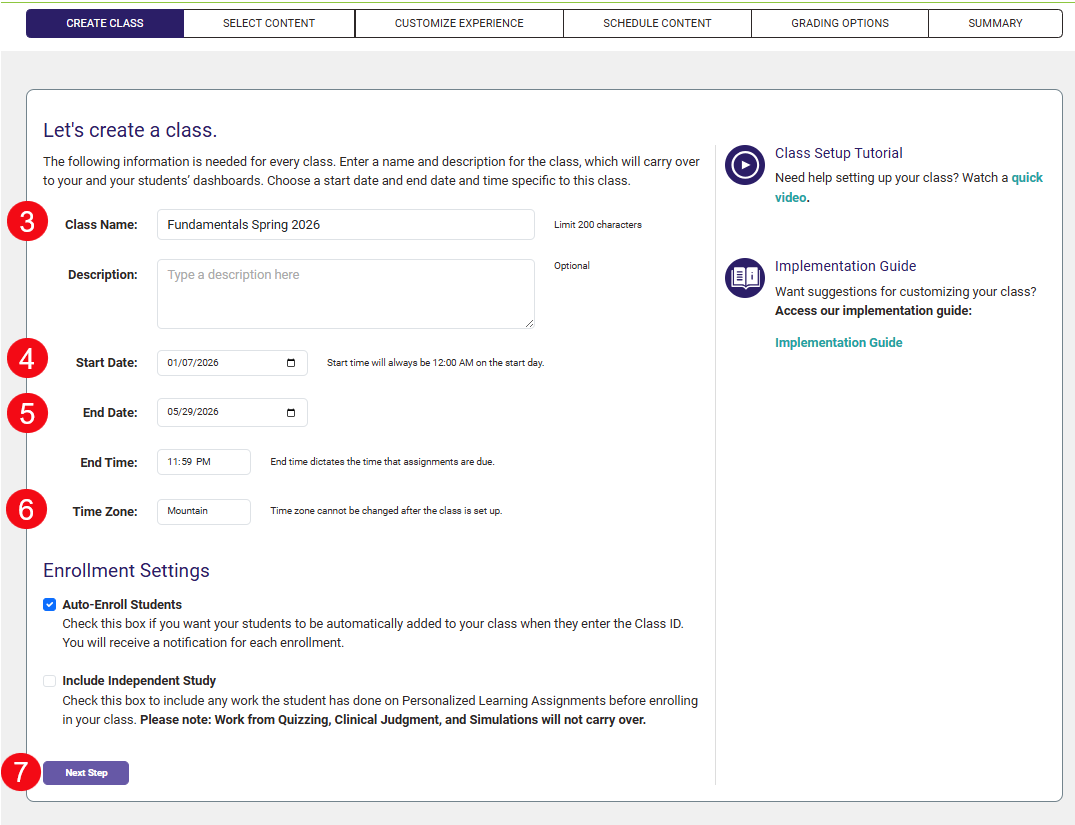
Task: Switch to the Select Content tab
Action: click(268, 22)
